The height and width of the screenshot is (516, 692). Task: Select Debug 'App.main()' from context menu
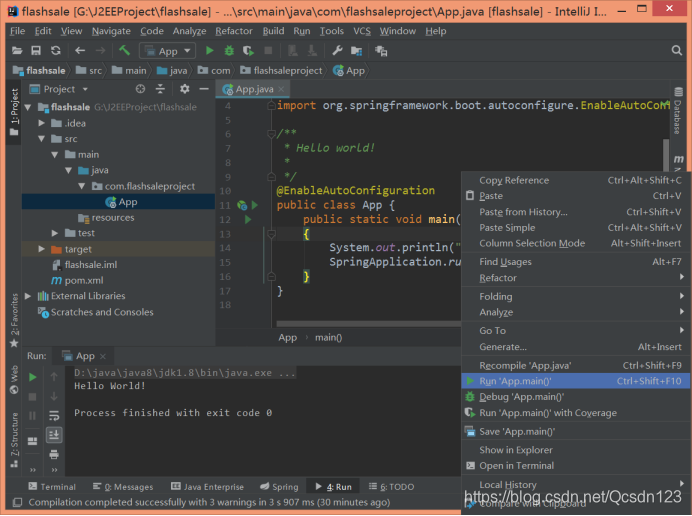point(575,397)
